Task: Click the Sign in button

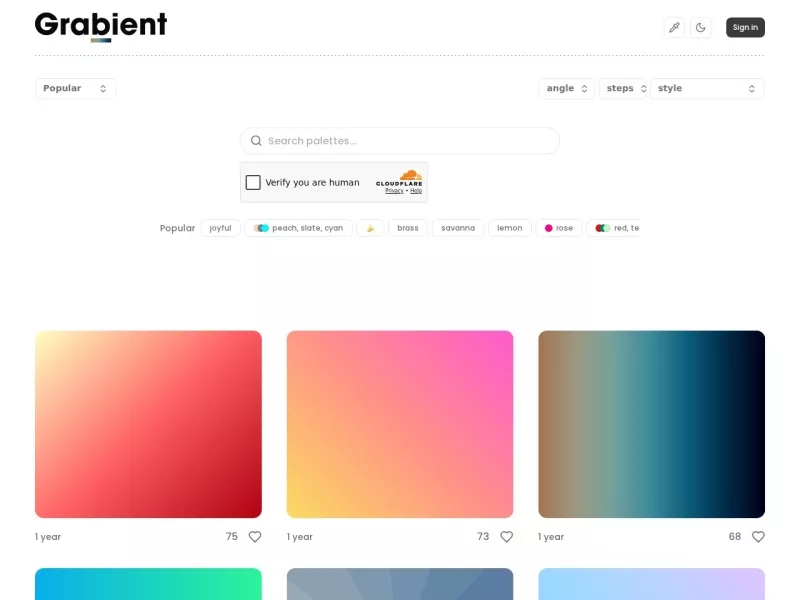Action: [745, 28]
